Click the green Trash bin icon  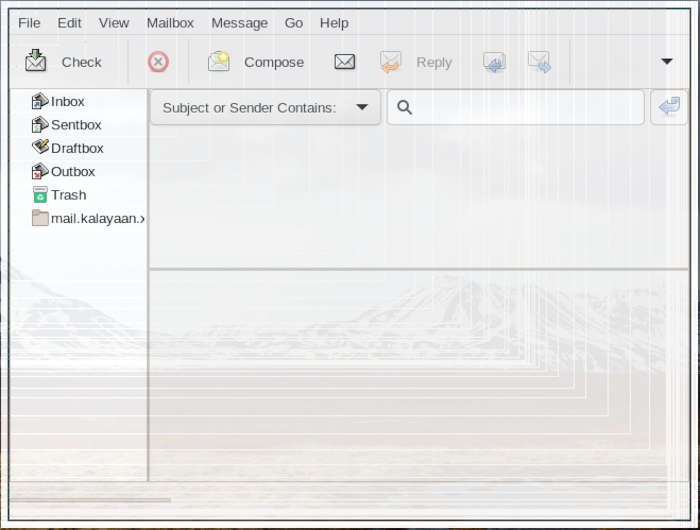(40, 195)
